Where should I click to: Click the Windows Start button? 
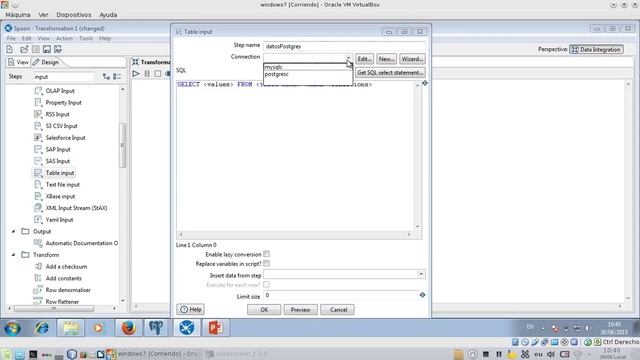12,328
